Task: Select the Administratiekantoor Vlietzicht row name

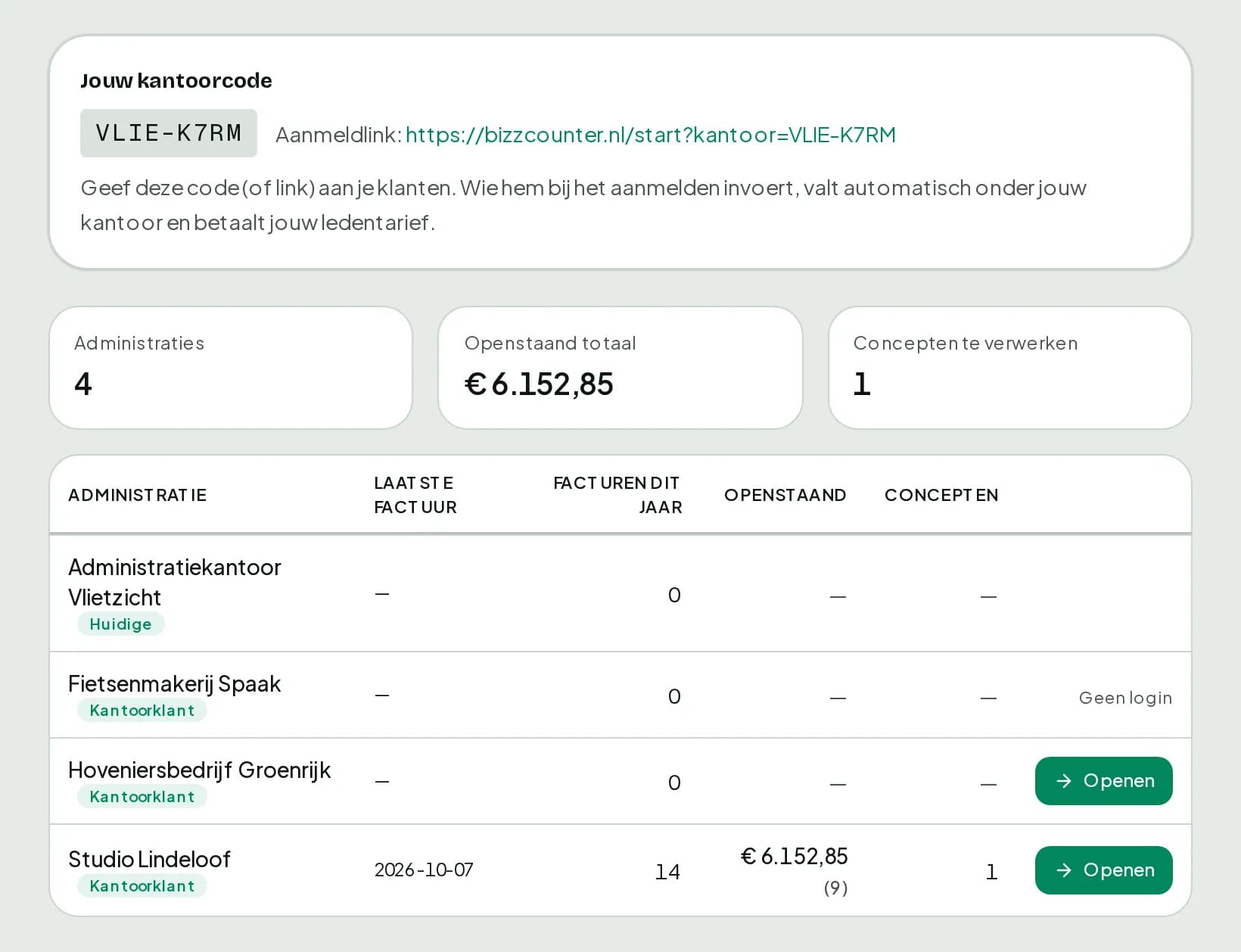Action: pos(175,582)
